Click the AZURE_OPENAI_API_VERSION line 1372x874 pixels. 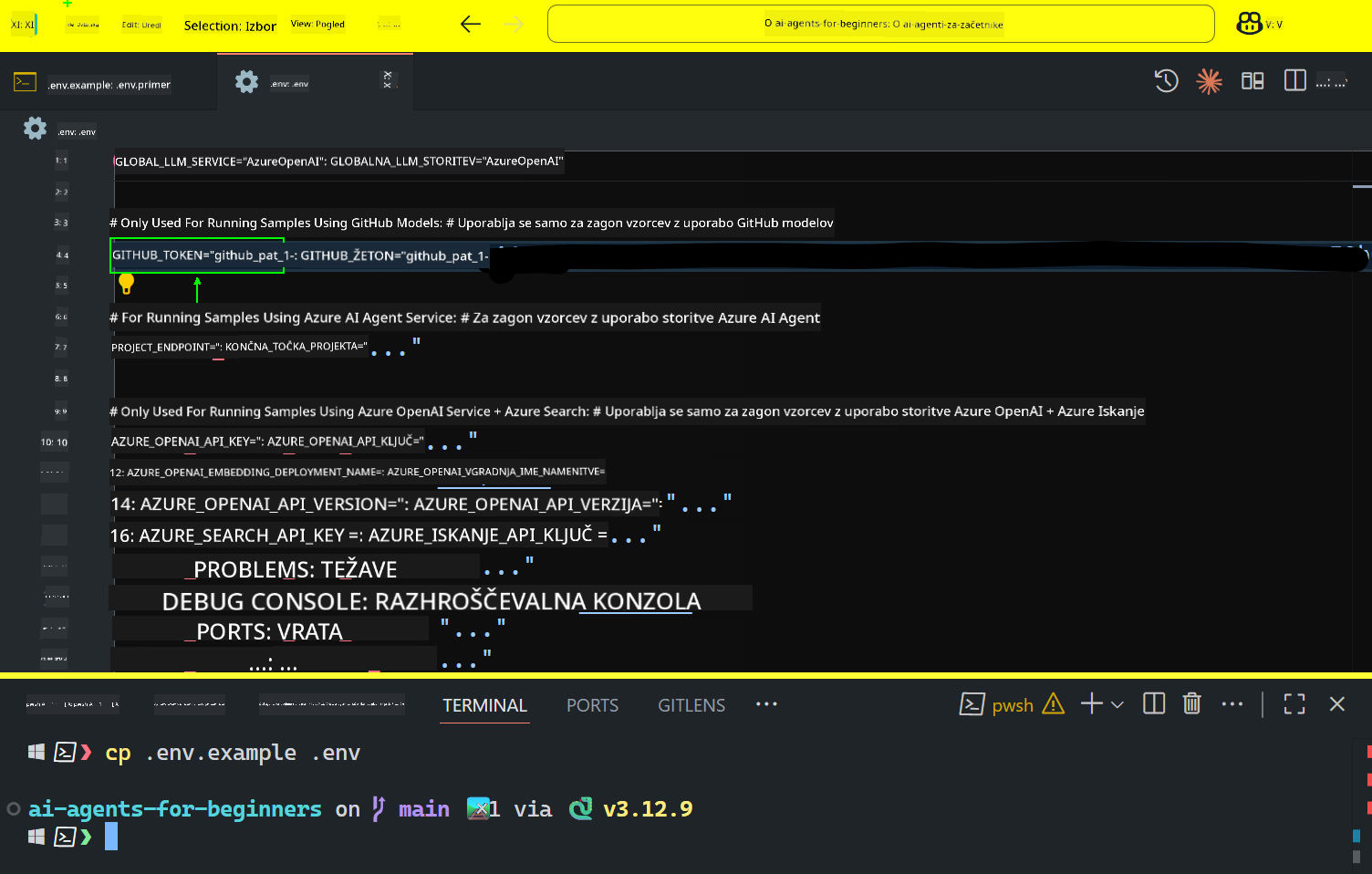click(x=421, y=504)
